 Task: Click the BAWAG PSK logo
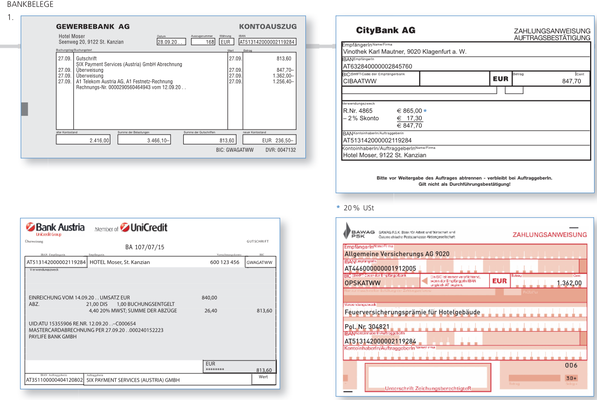(x=359, y=231)
